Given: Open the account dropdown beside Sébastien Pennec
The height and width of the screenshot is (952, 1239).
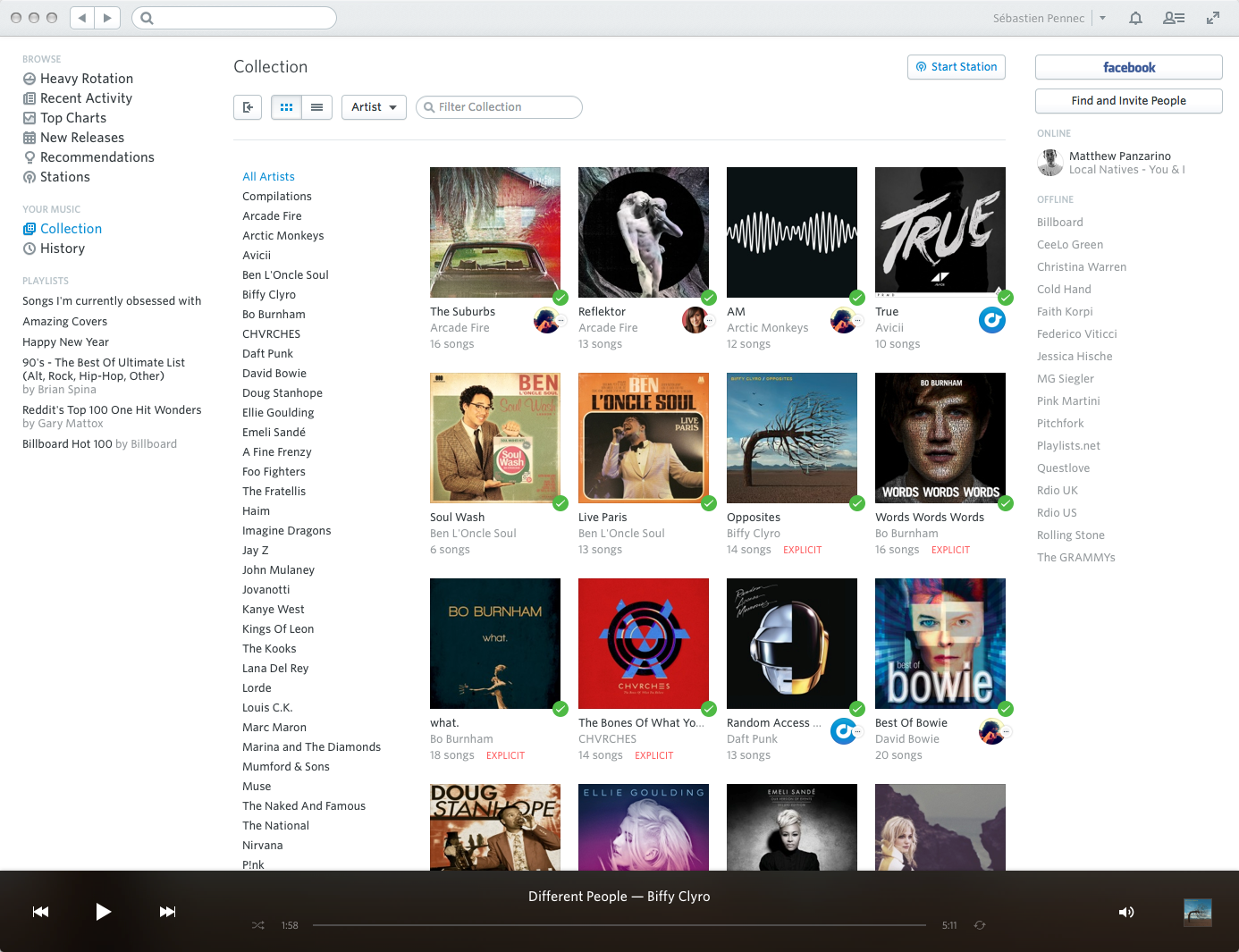Looking at the screenshot, I should (1103, 18).
